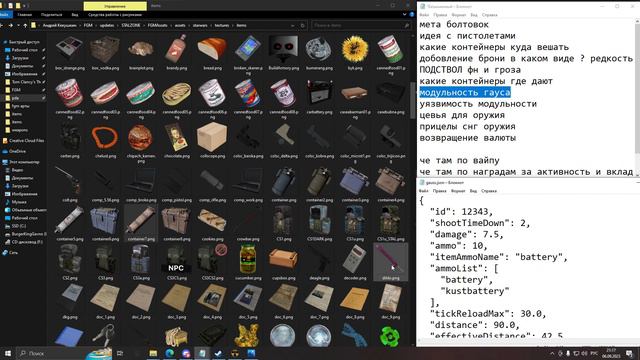
Task: Show hidden system tray icons
Action: coord(552,353)
